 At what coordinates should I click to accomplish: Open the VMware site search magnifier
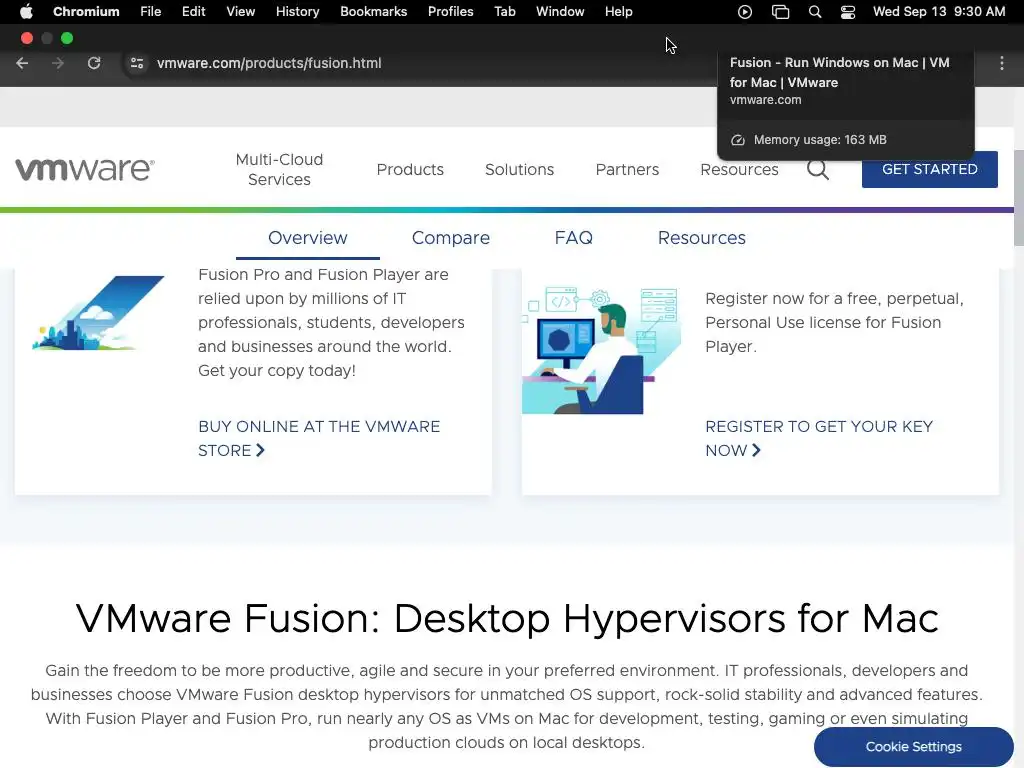(818, 169)
